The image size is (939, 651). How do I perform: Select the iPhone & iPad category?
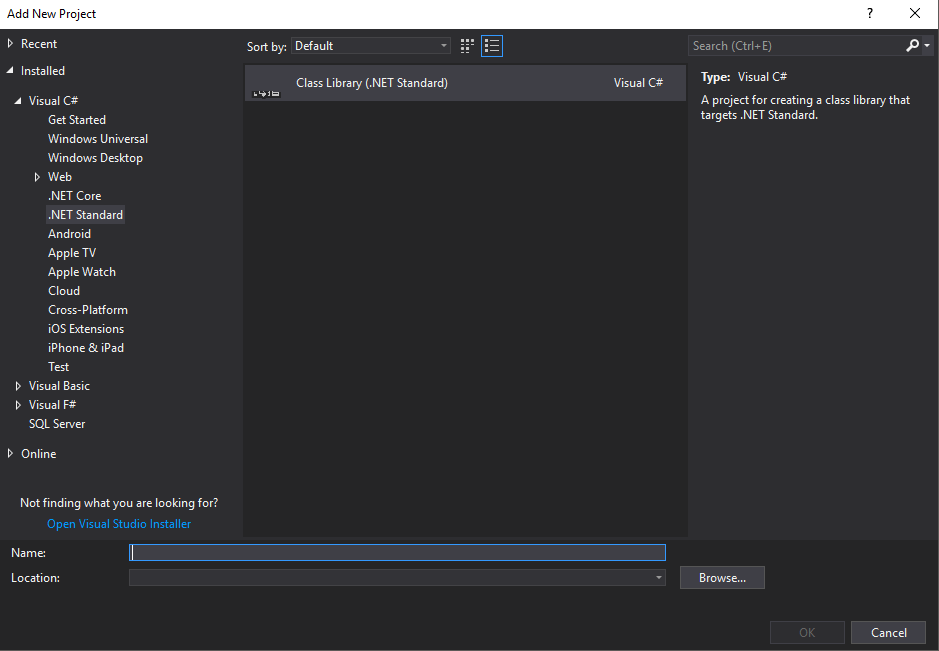86,348
